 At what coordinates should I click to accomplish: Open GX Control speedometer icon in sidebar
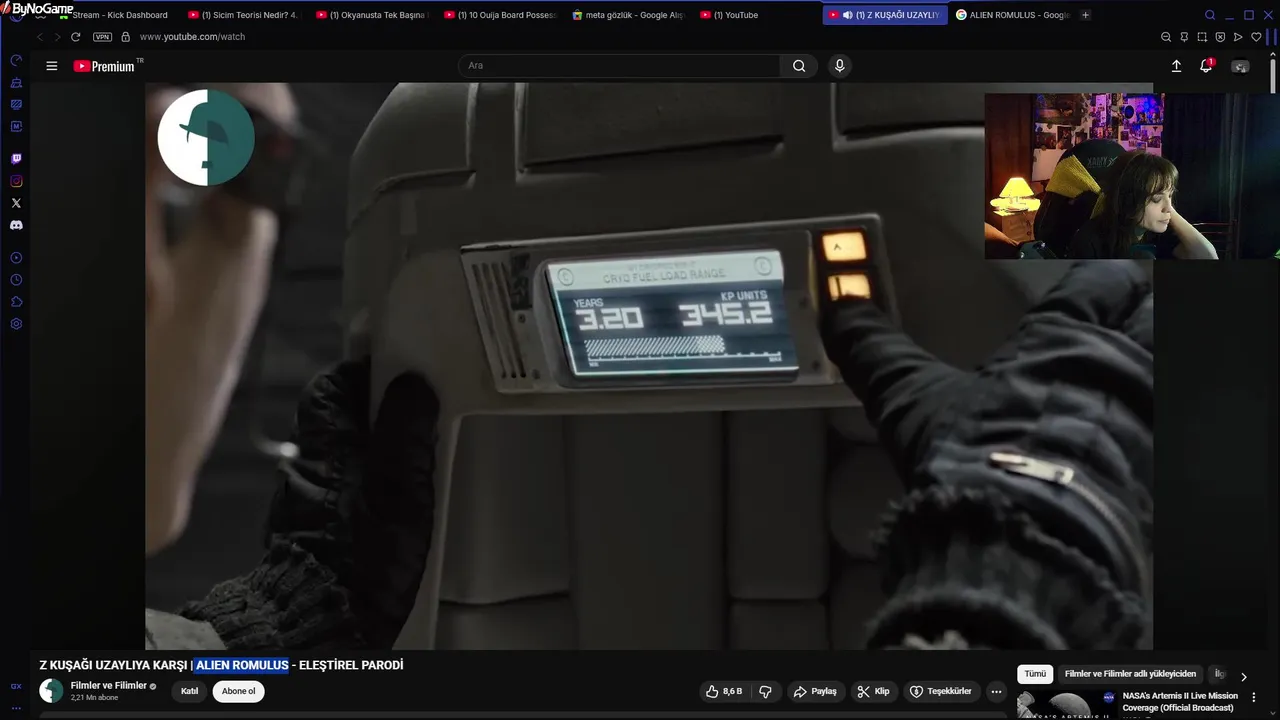click(16, 60)
